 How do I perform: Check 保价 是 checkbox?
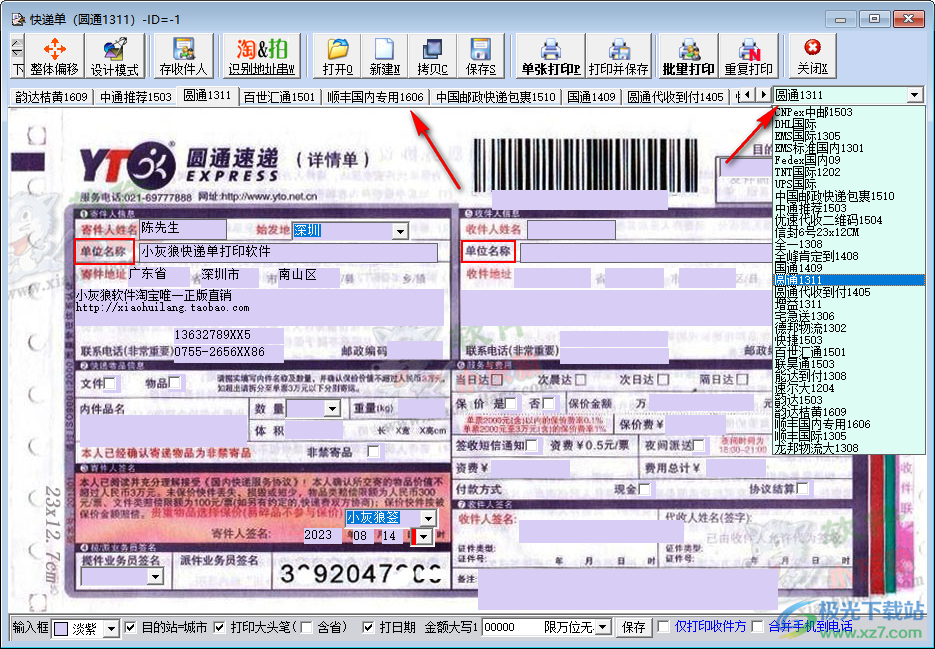pyautogui.click(x=511, y=404)
